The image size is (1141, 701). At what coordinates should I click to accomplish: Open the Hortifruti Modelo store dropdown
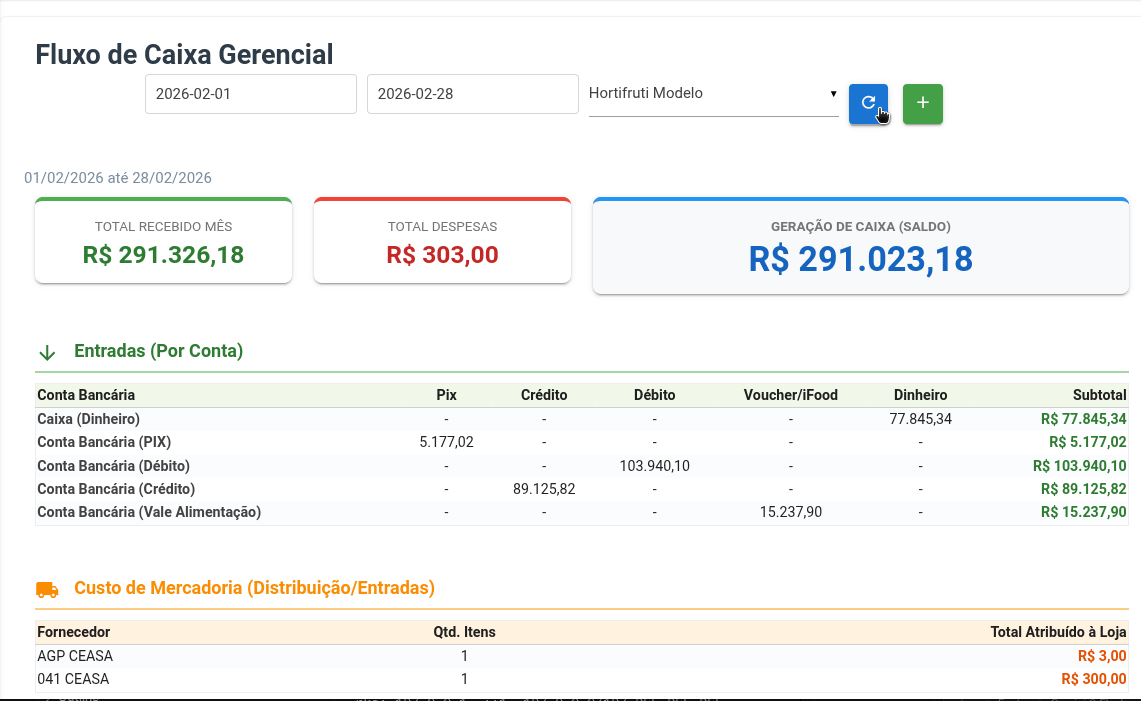(712, 93)
